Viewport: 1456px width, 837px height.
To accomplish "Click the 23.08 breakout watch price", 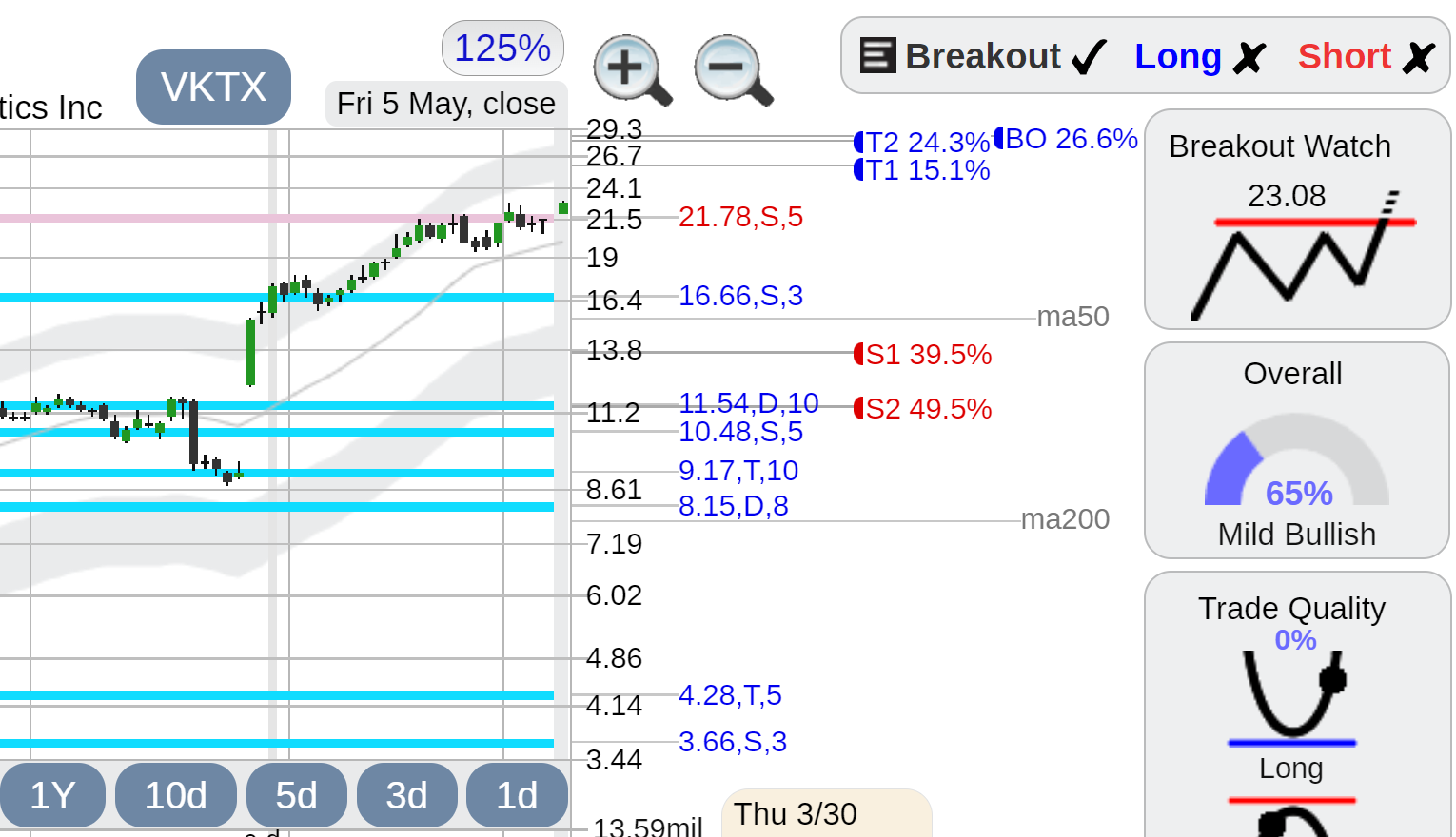I will [1287, 196].
